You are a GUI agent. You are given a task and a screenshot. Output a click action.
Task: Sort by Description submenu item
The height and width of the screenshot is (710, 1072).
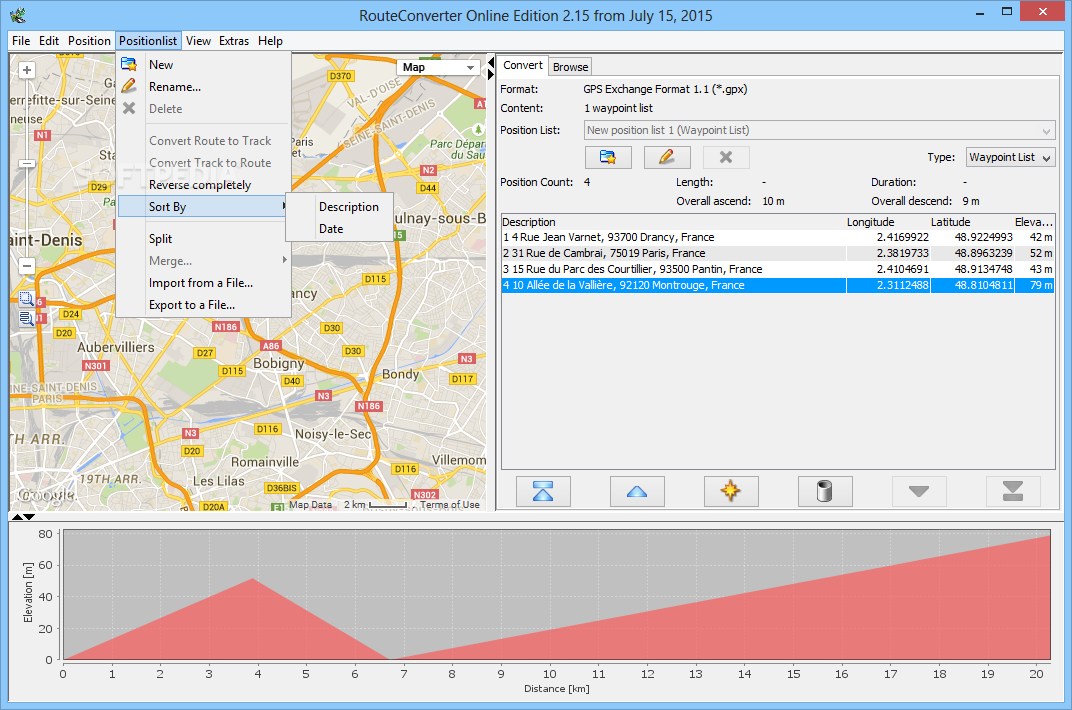tap(349, 206)
